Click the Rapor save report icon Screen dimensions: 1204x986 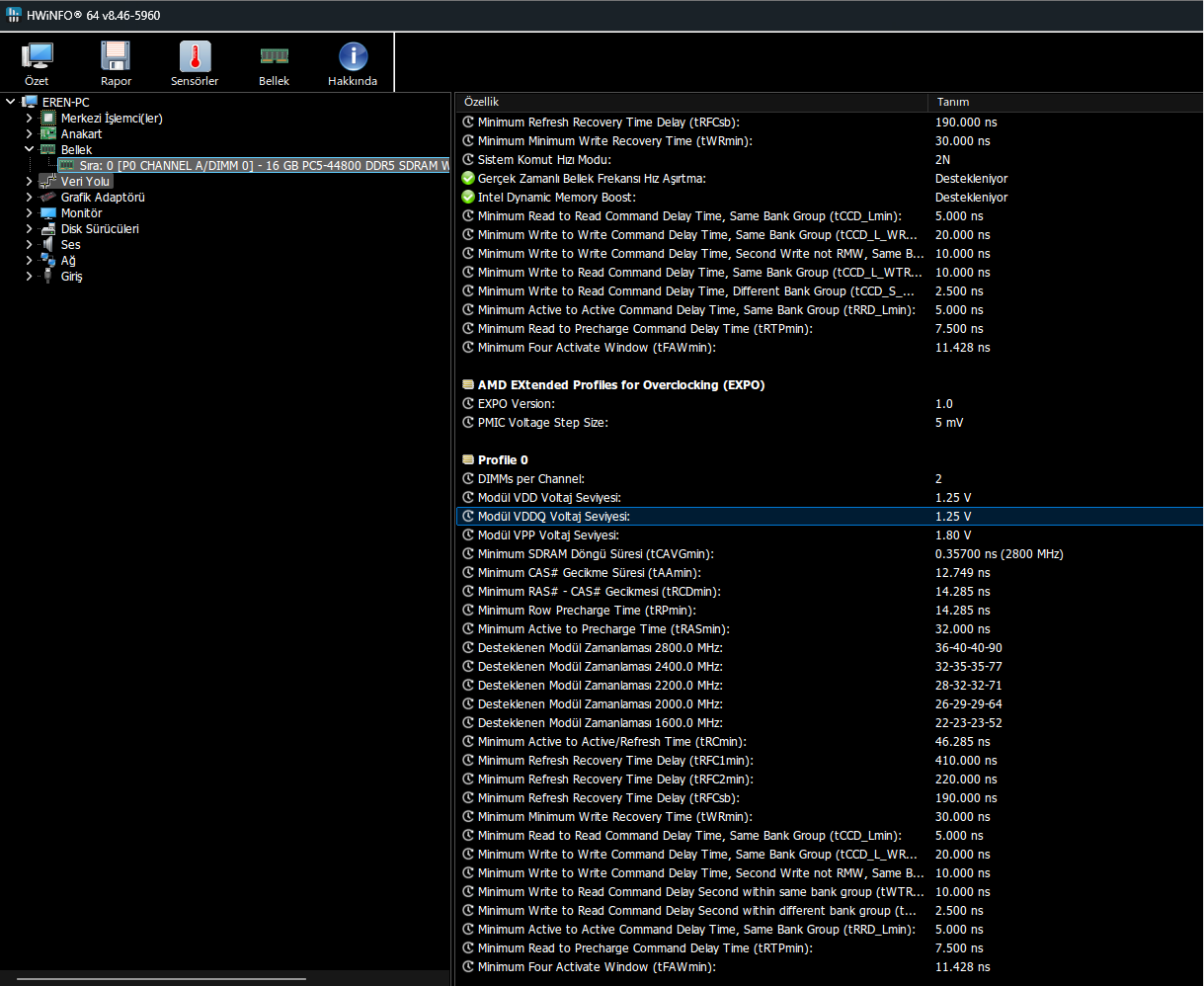pos(117,55)
